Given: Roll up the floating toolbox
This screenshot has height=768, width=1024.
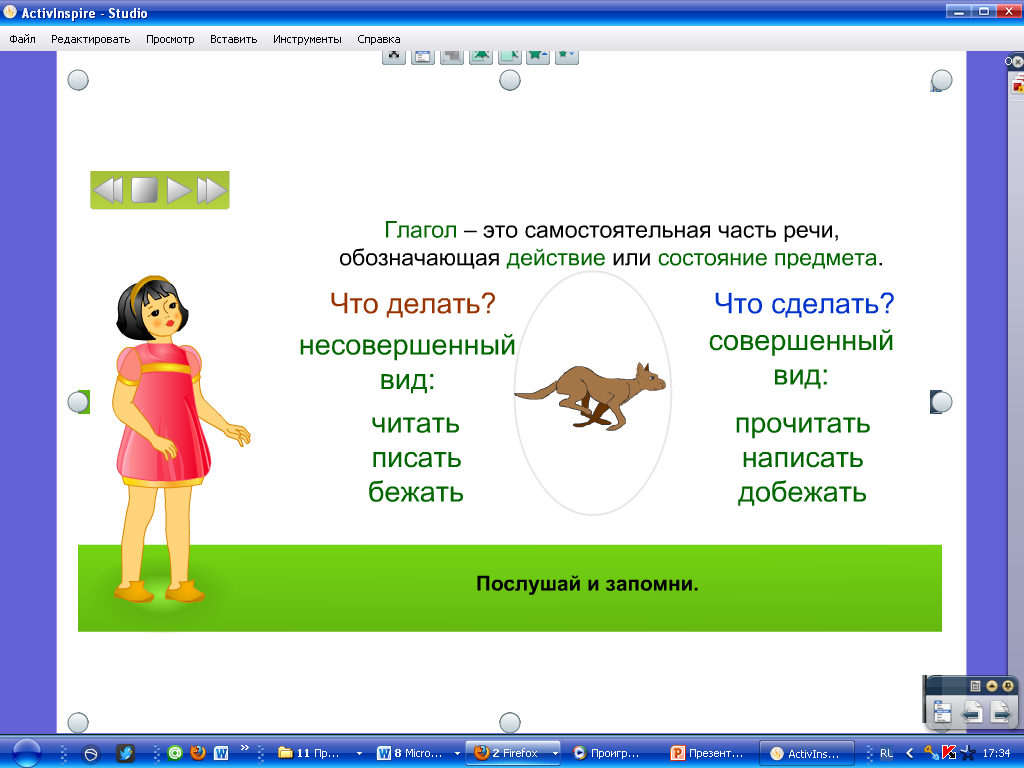Looking at the screenshot, I should tap(991, 686).
